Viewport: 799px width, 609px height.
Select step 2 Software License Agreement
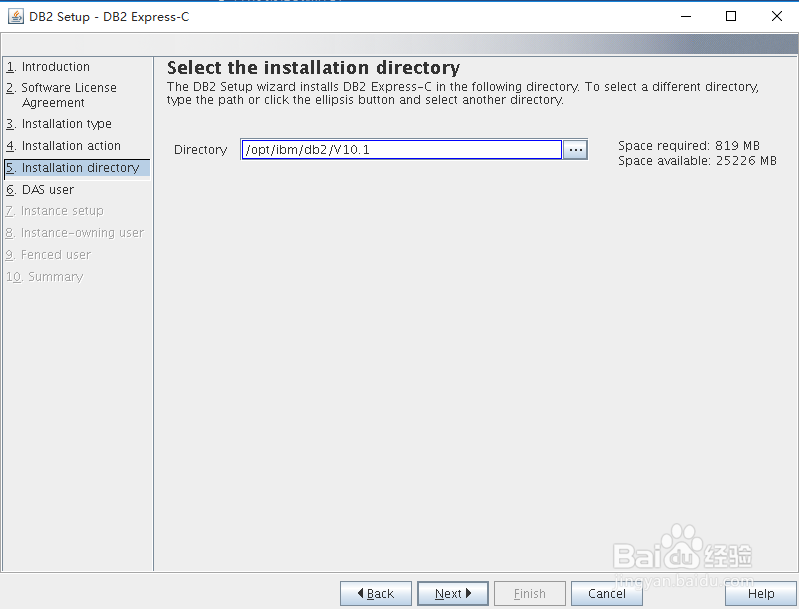(62, 95)
